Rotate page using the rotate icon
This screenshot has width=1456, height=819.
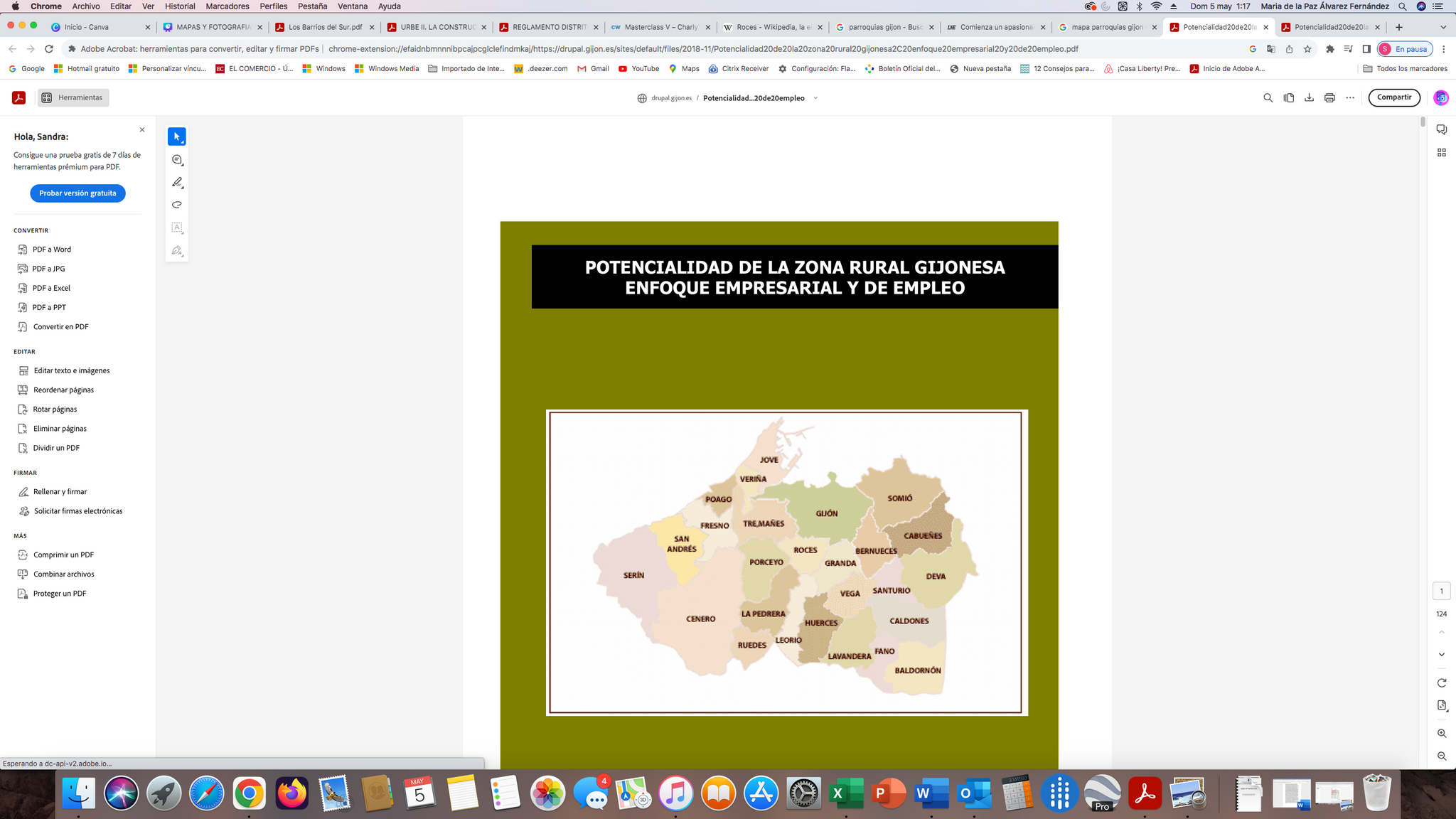(x=1441, y=683)
